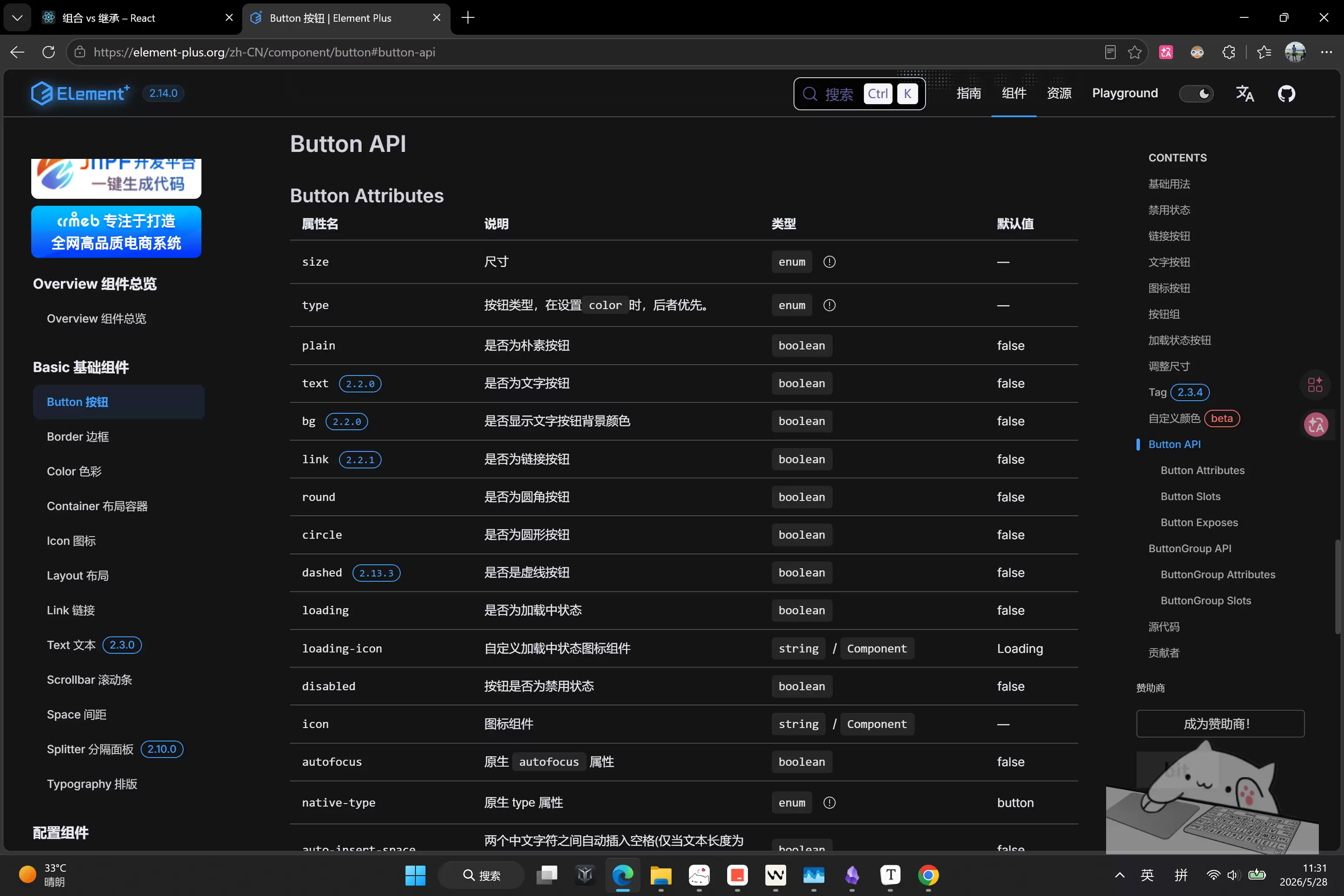This screenshot has height=896, width=1344.
Task: Toggle the dark mode switch
Action: 1196,93
